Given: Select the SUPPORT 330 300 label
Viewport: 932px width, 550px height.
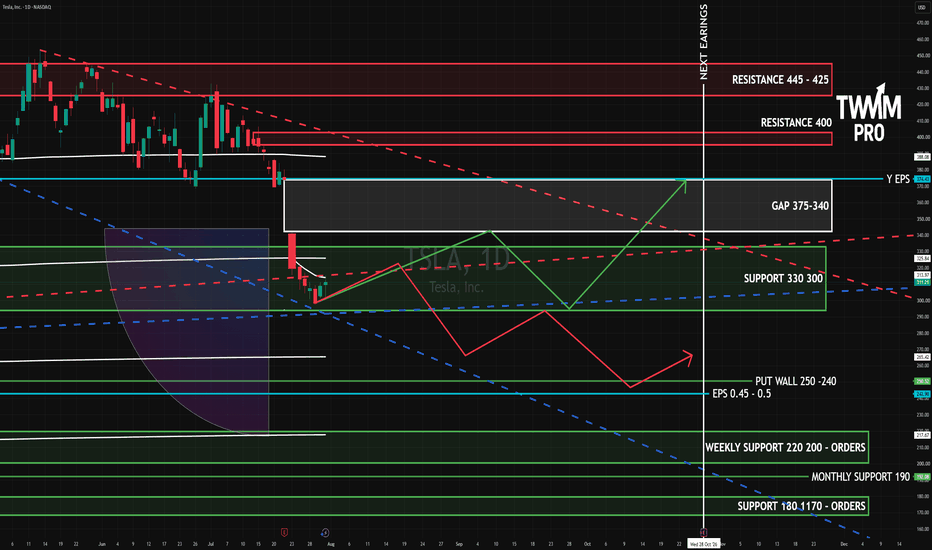Looking at the screenshot, I should (x=783, y=278).
